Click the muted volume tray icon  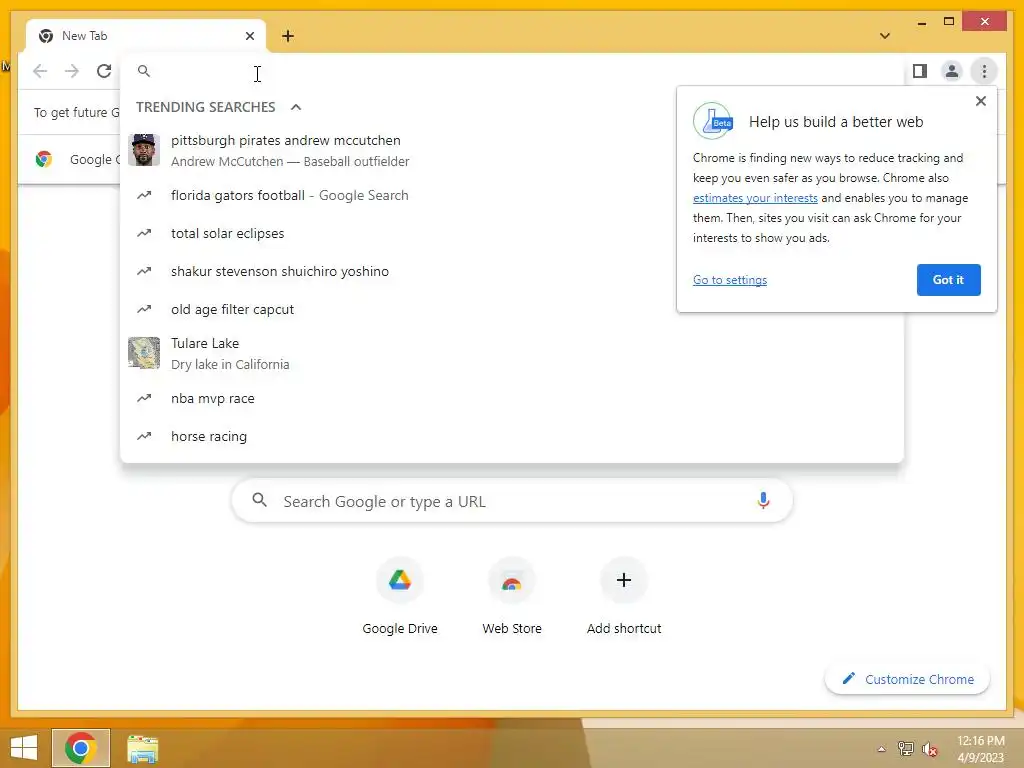point(930,748)
